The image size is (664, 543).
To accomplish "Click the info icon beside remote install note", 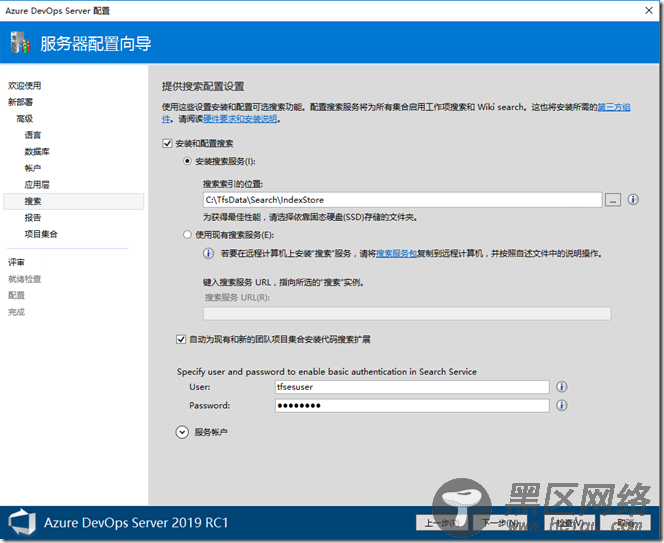I will [208, 253].
